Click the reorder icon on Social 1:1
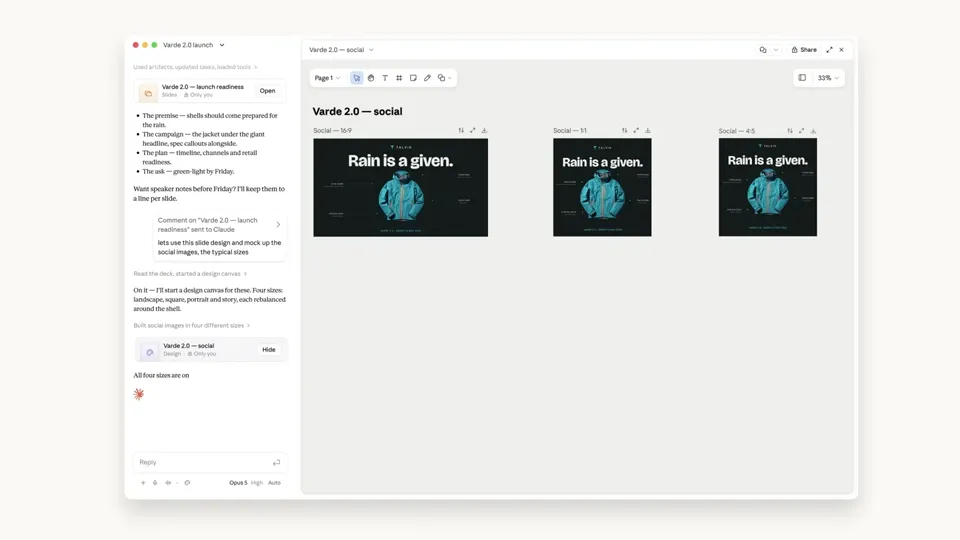This screenshot has height=540, width=960. click(624, 130)
